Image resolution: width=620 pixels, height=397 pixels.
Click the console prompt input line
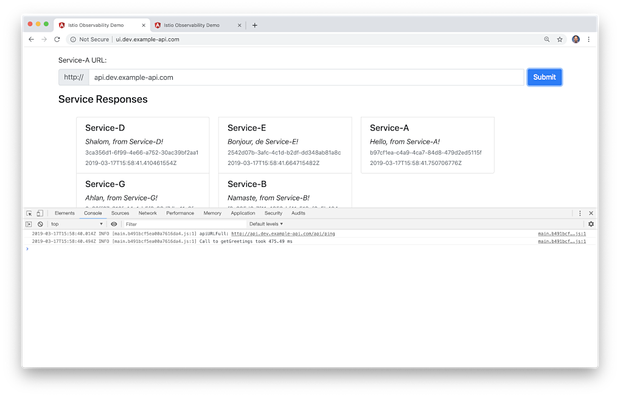[x=310, y=249]
